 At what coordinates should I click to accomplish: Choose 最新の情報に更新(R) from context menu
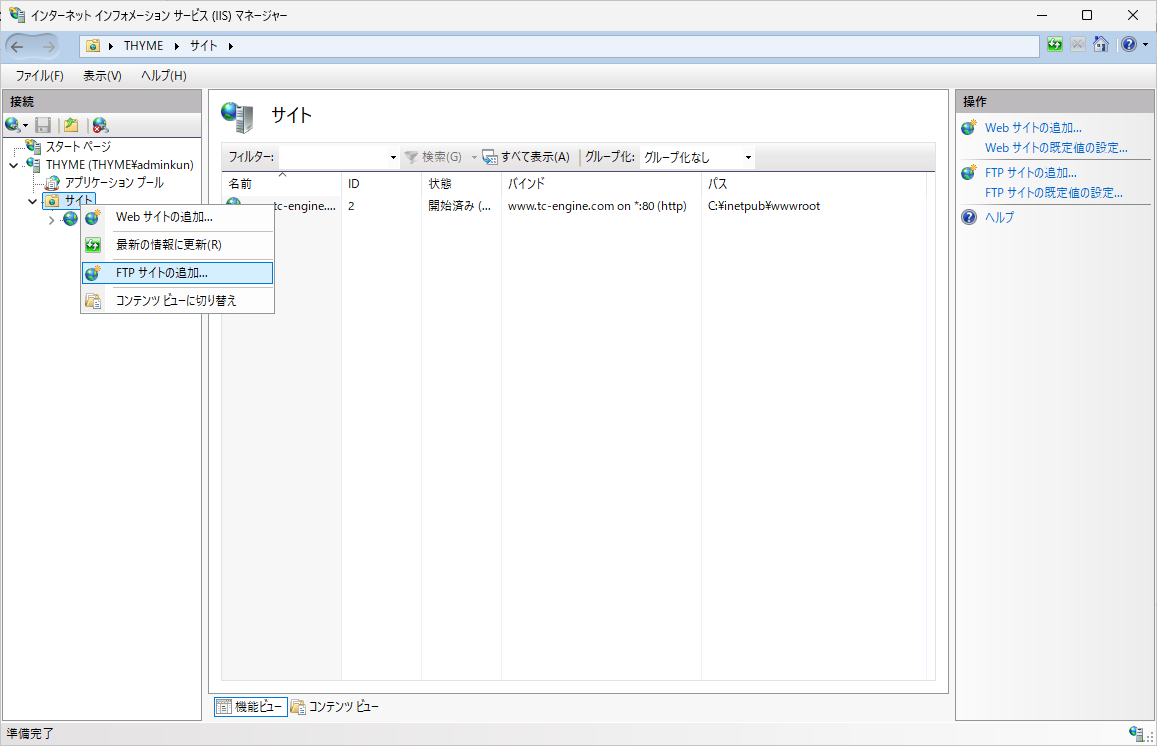point(177,245)
